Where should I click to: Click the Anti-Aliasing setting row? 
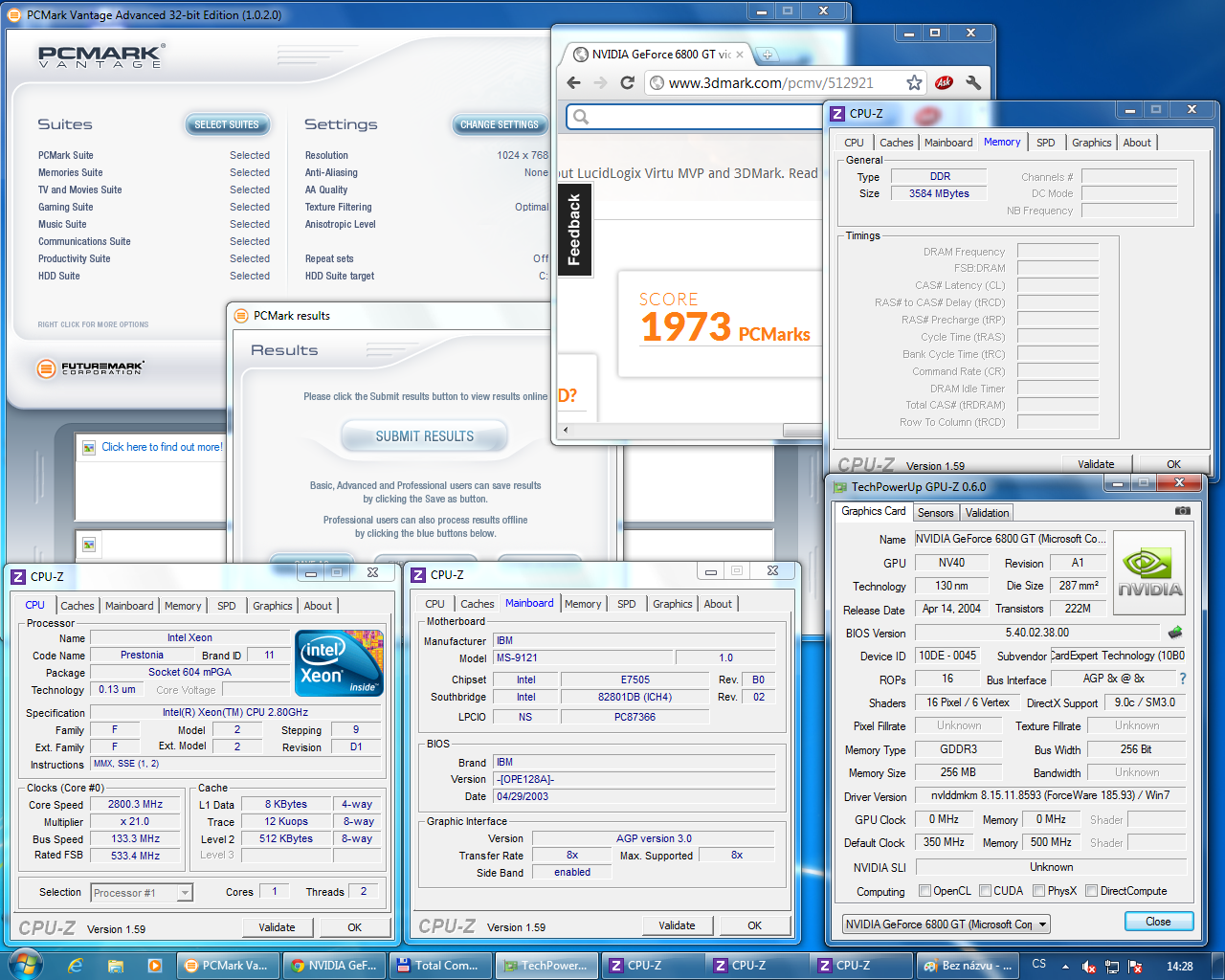(427, 172)
